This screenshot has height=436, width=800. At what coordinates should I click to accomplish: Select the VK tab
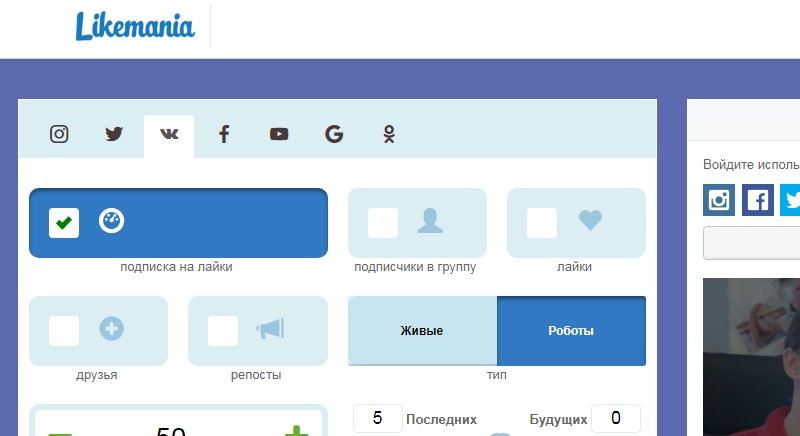(169, 136)
